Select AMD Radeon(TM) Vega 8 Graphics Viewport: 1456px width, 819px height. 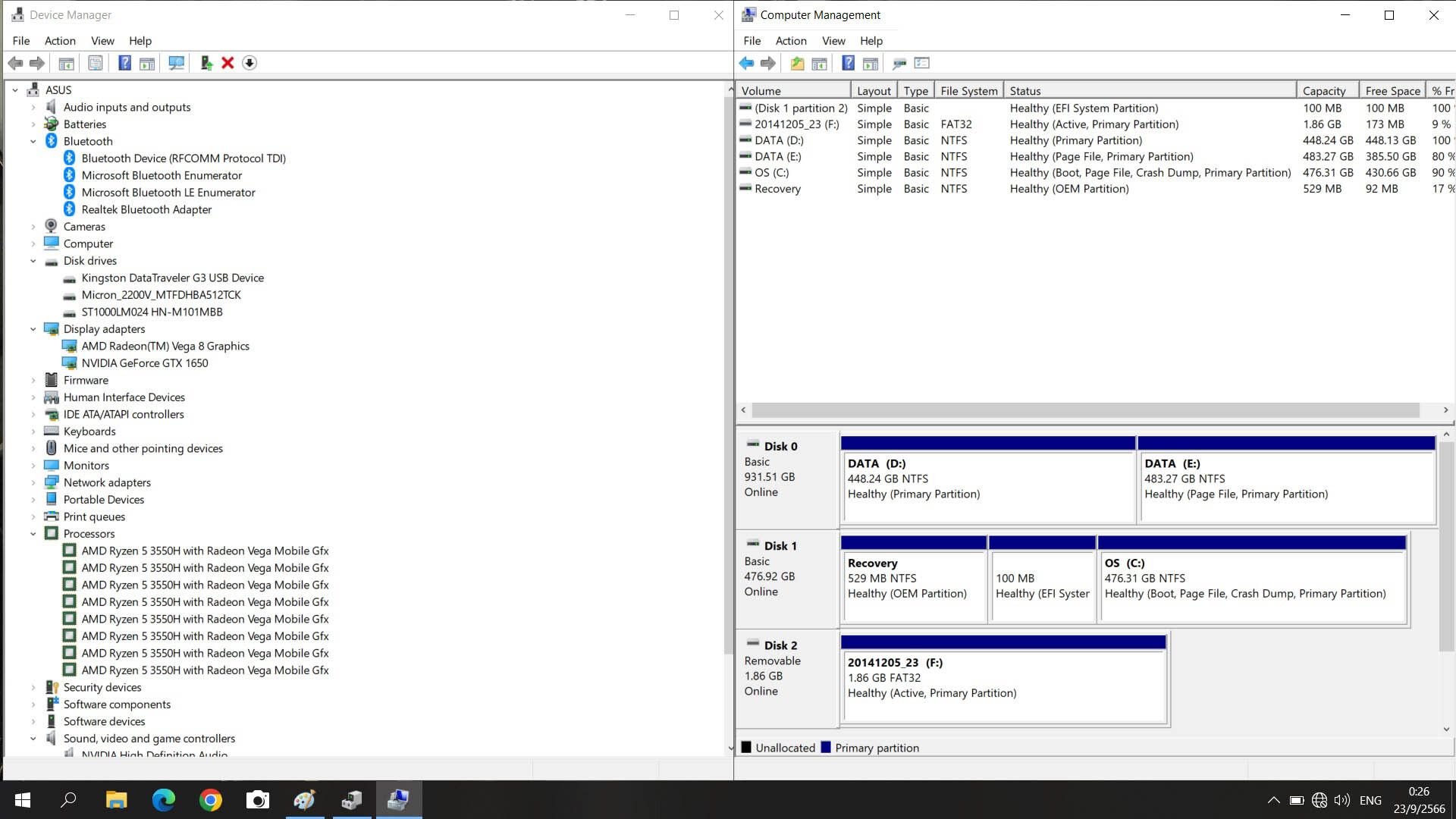[x=165, y=347]
